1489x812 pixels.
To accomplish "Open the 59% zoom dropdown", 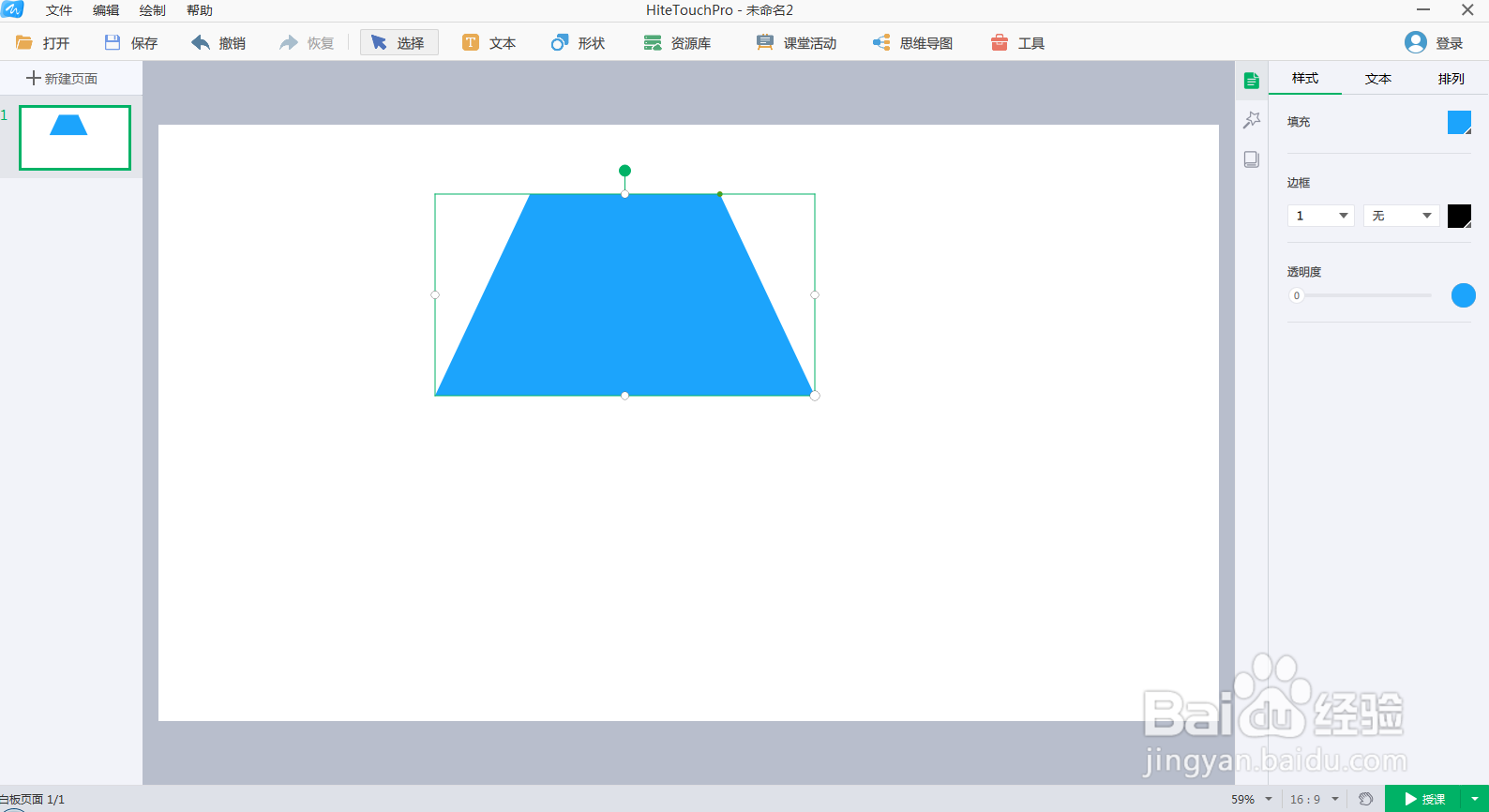I will click(x=1252, y=799).
